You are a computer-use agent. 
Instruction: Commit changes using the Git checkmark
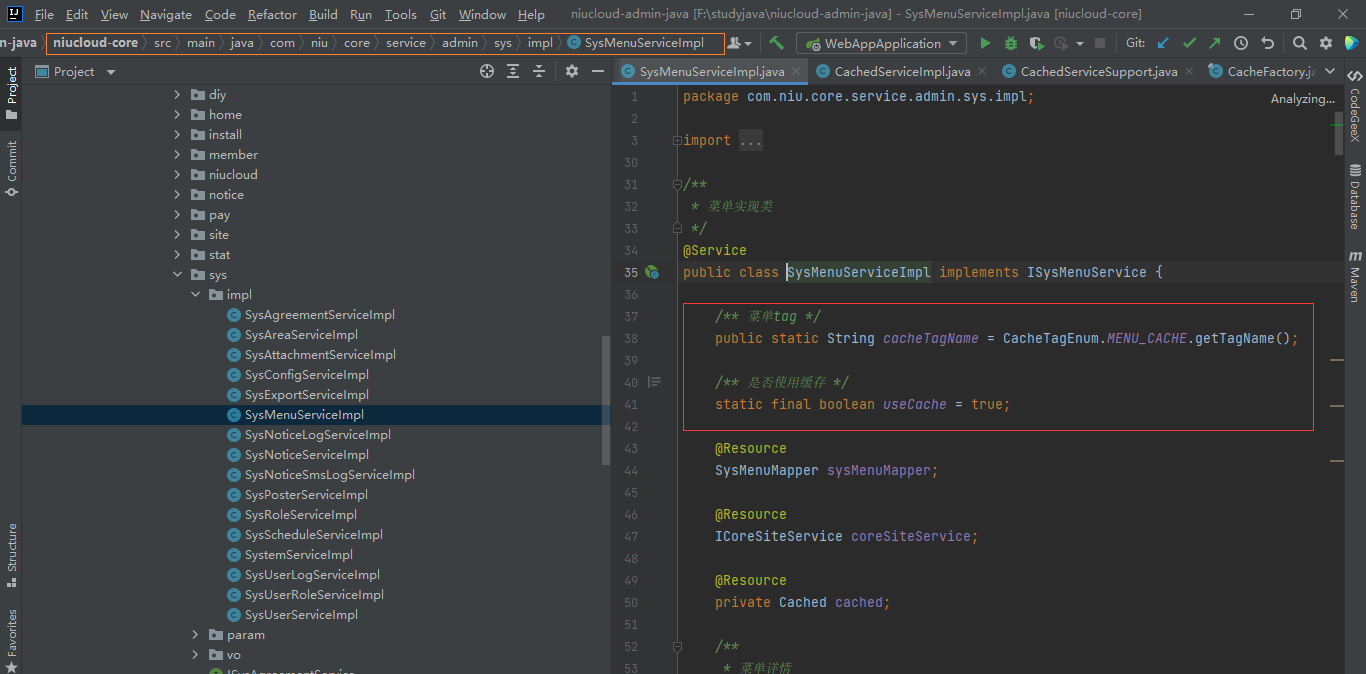(x=1189, y=43)
